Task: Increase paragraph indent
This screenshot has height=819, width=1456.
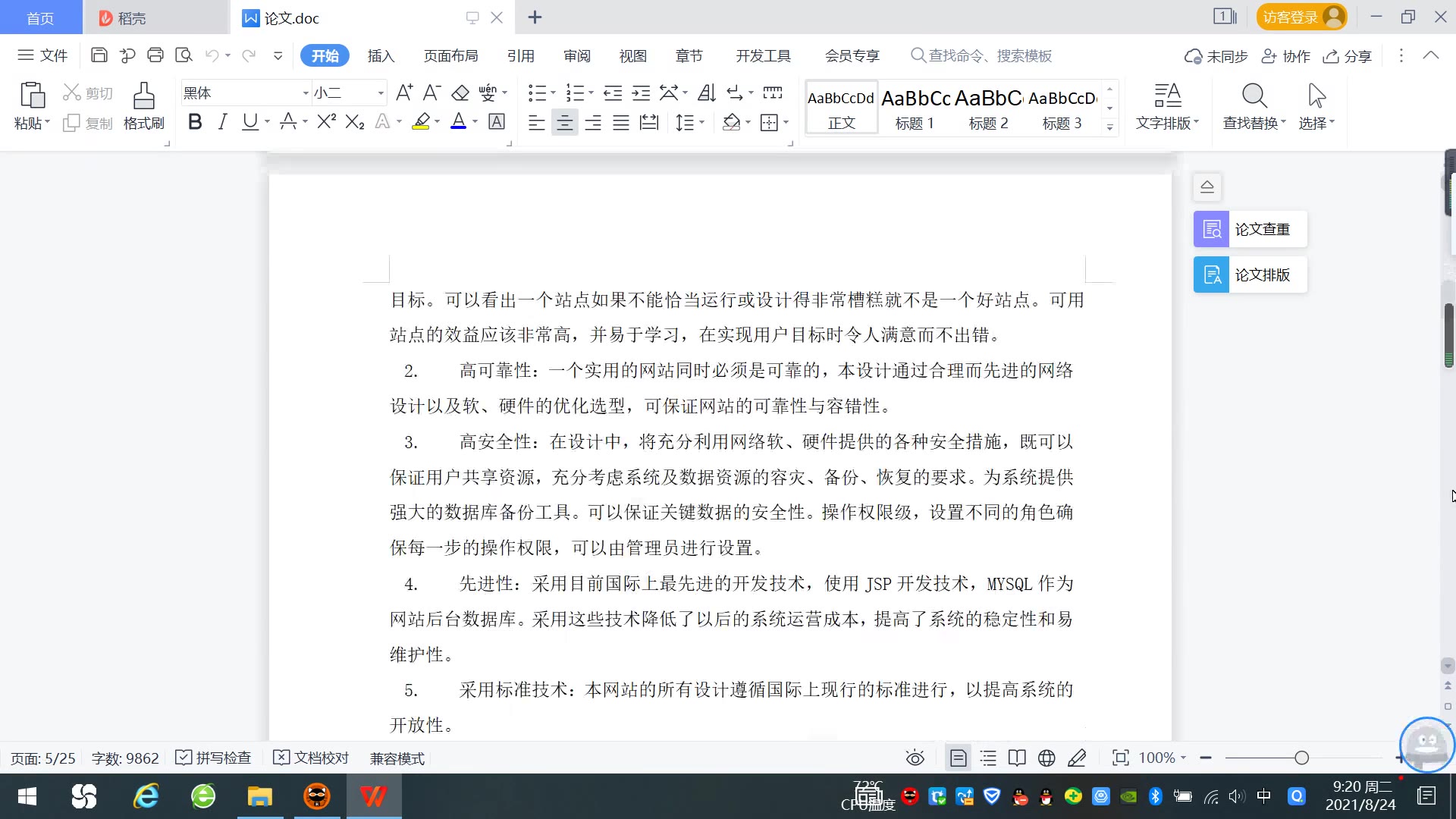Action: [642, 93]
